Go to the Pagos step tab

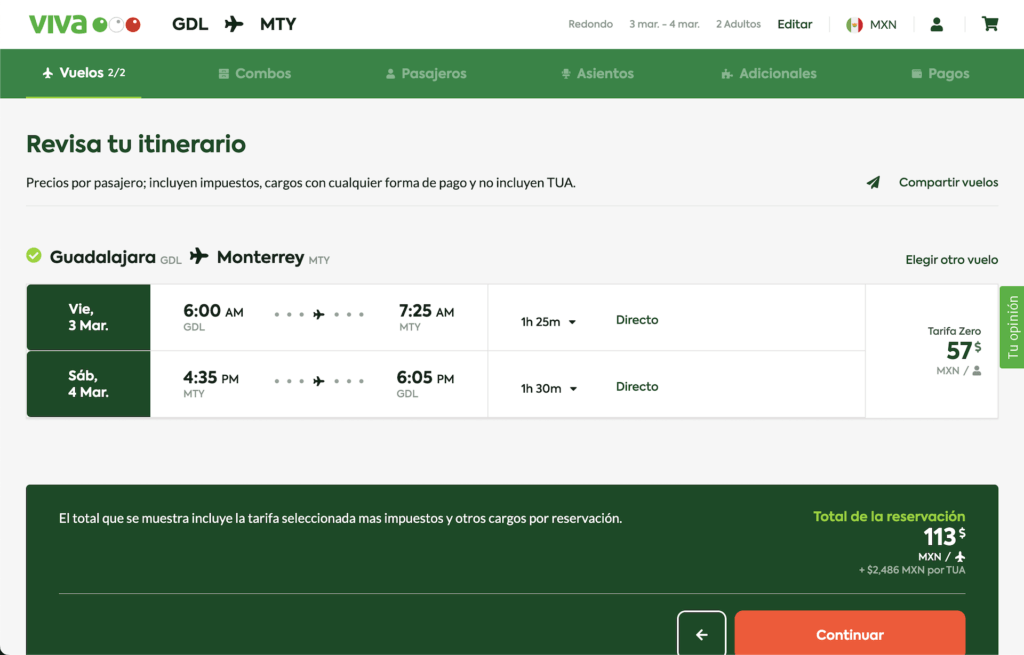pyautogui.click(x=940, y=74)
